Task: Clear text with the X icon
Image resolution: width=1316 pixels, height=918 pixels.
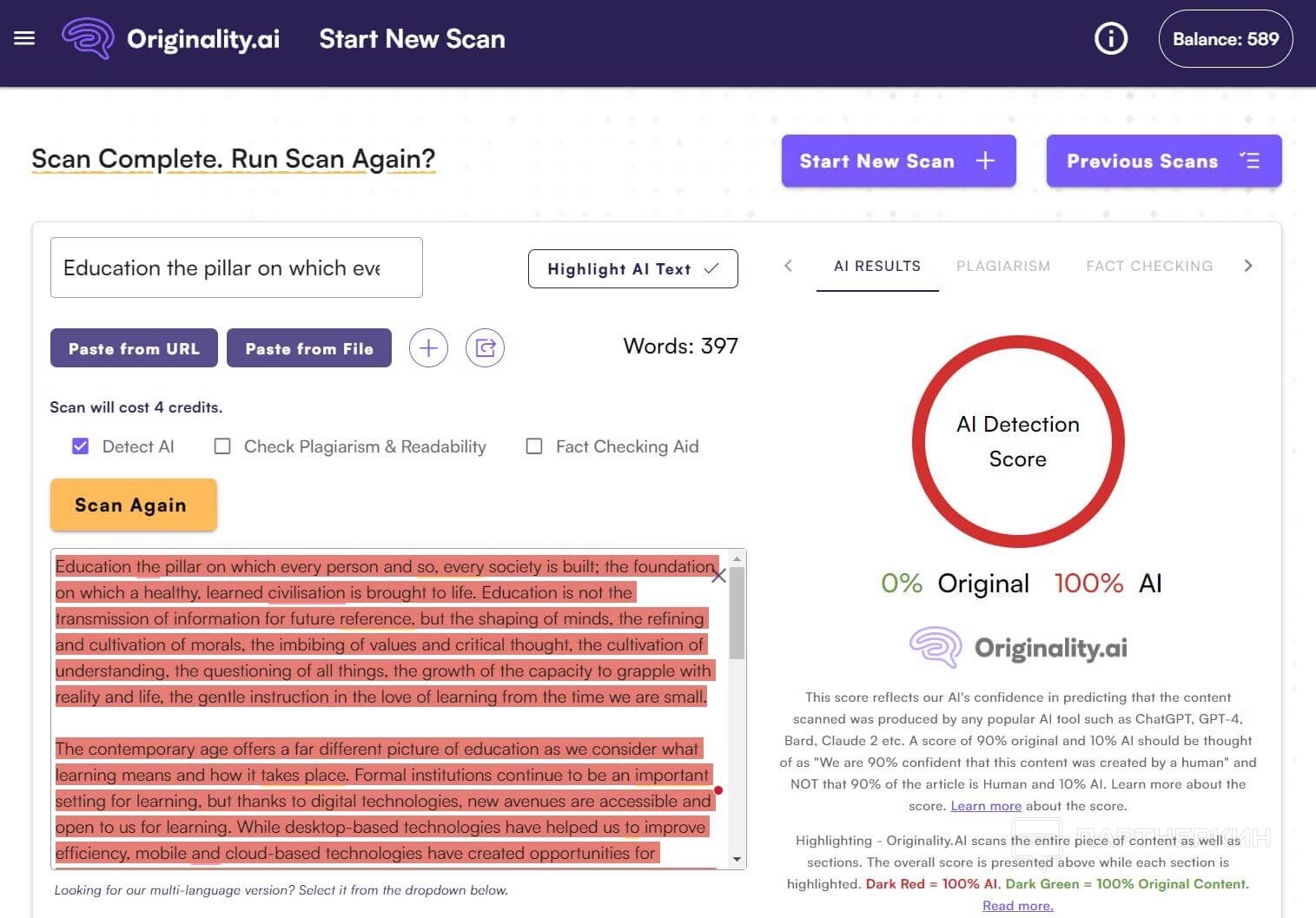Action: click(718, 576)
